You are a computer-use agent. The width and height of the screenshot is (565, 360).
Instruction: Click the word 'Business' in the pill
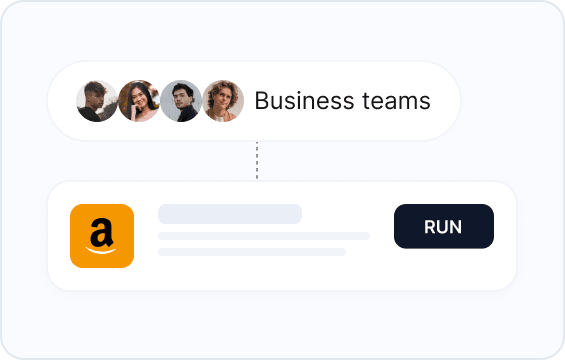[304, 101]
